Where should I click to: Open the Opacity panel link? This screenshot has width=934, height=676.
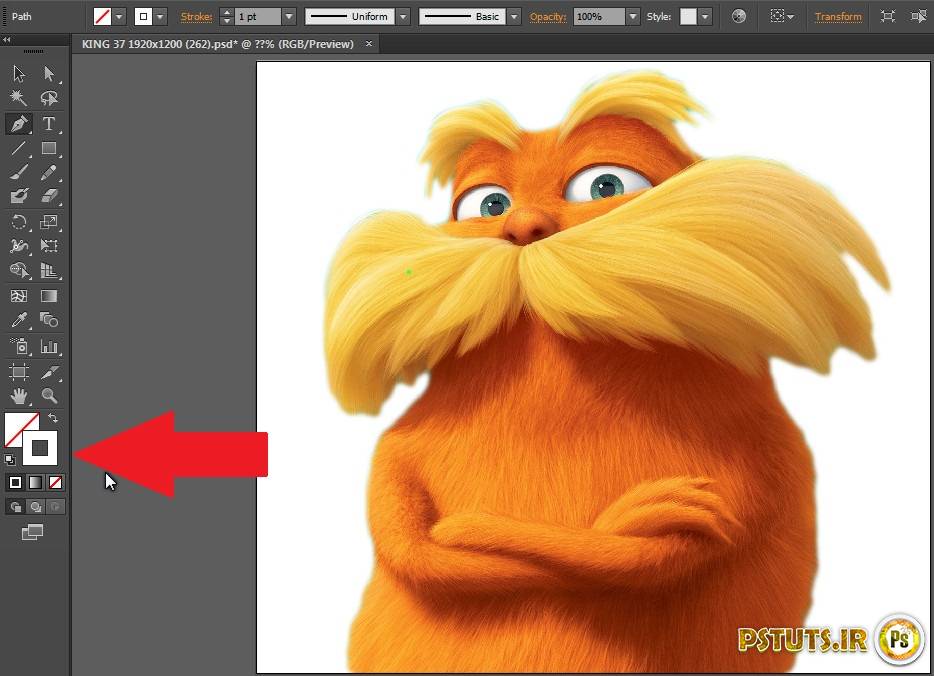pyautogui.click(x=547, y=17)
